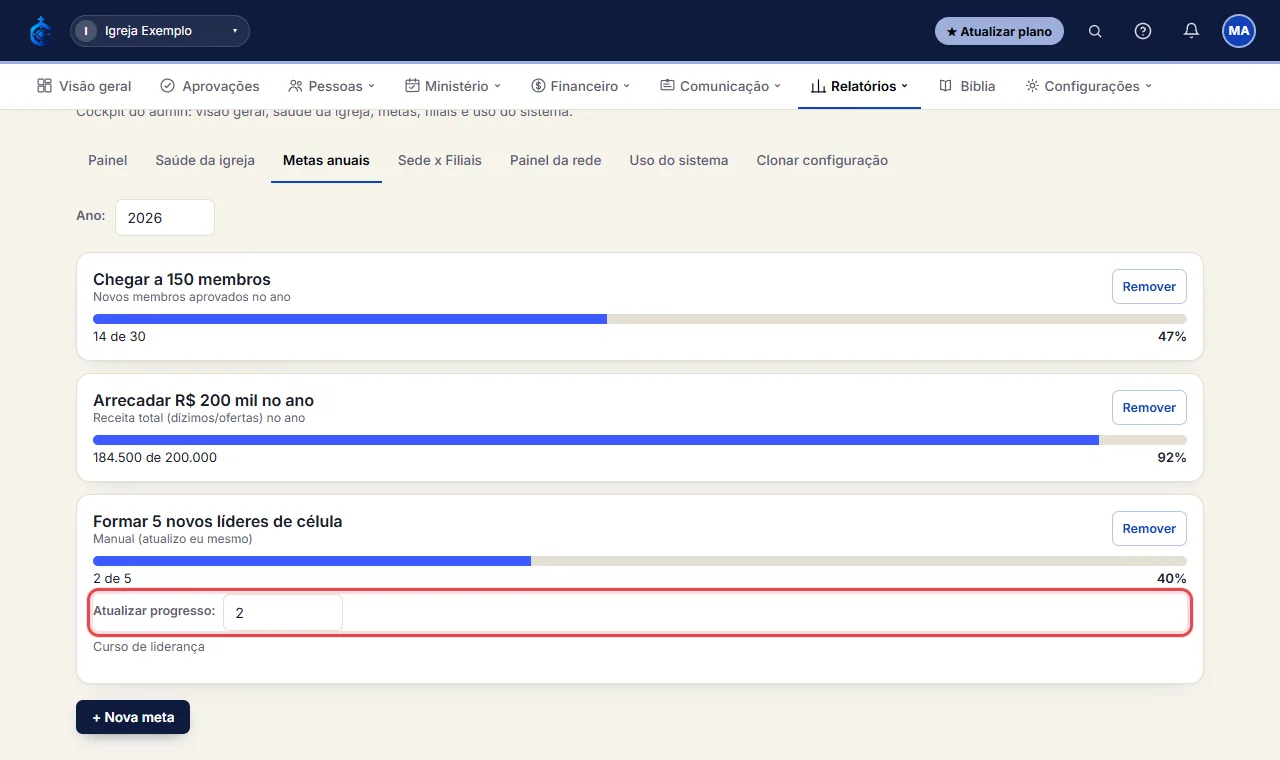Expand the Financeiro menu chevron
This screenshot has width=1280, height=760.
(x=627, y=86)
